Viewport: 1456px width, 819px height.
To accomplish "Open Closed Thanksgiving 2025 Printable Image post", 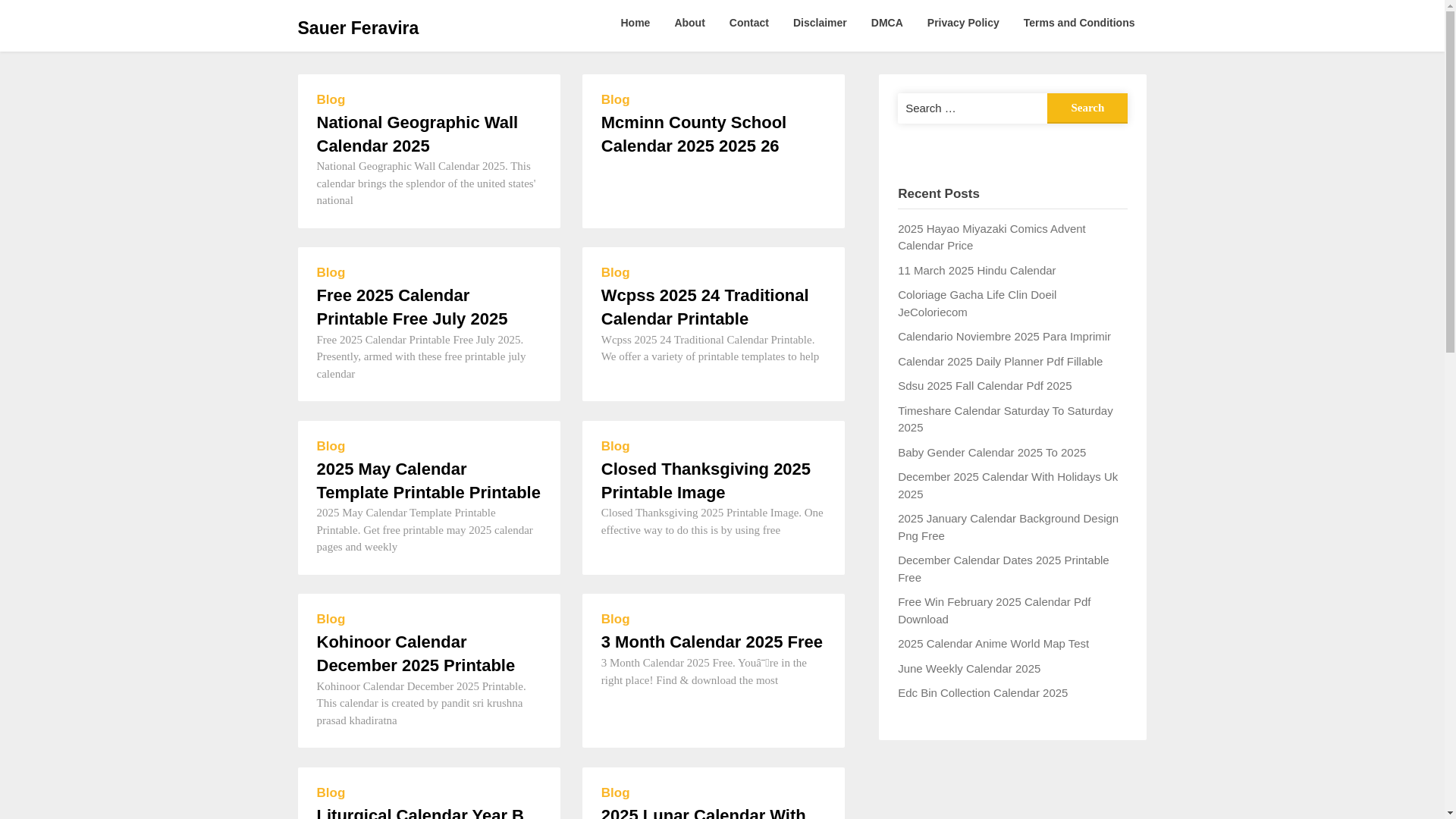I will pyautogui.click(x=705, y=481).
